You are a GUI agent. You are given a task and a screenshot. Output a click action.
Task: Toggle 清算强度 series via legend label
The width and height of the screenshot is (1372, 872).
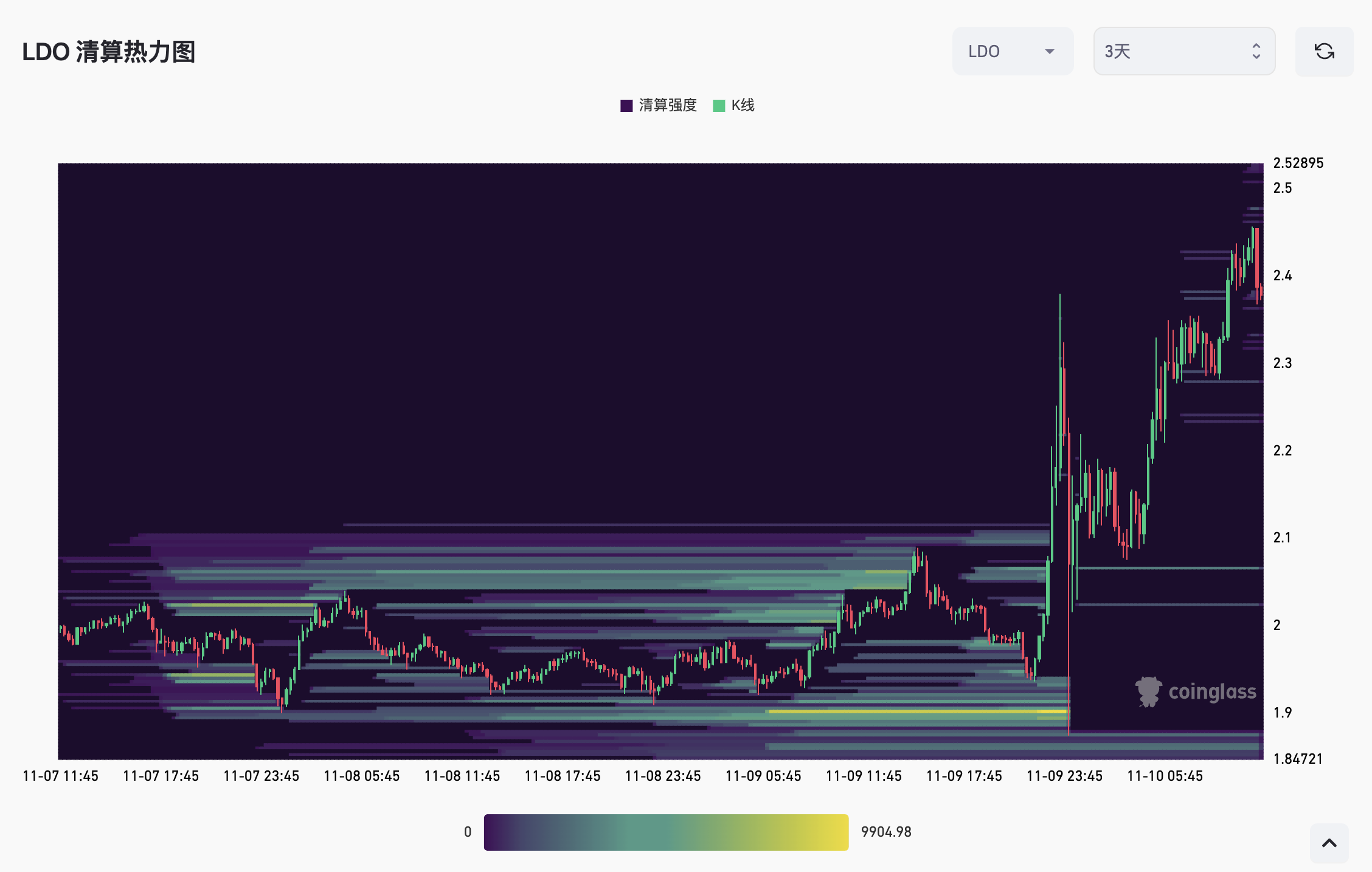tap(667, 106)
